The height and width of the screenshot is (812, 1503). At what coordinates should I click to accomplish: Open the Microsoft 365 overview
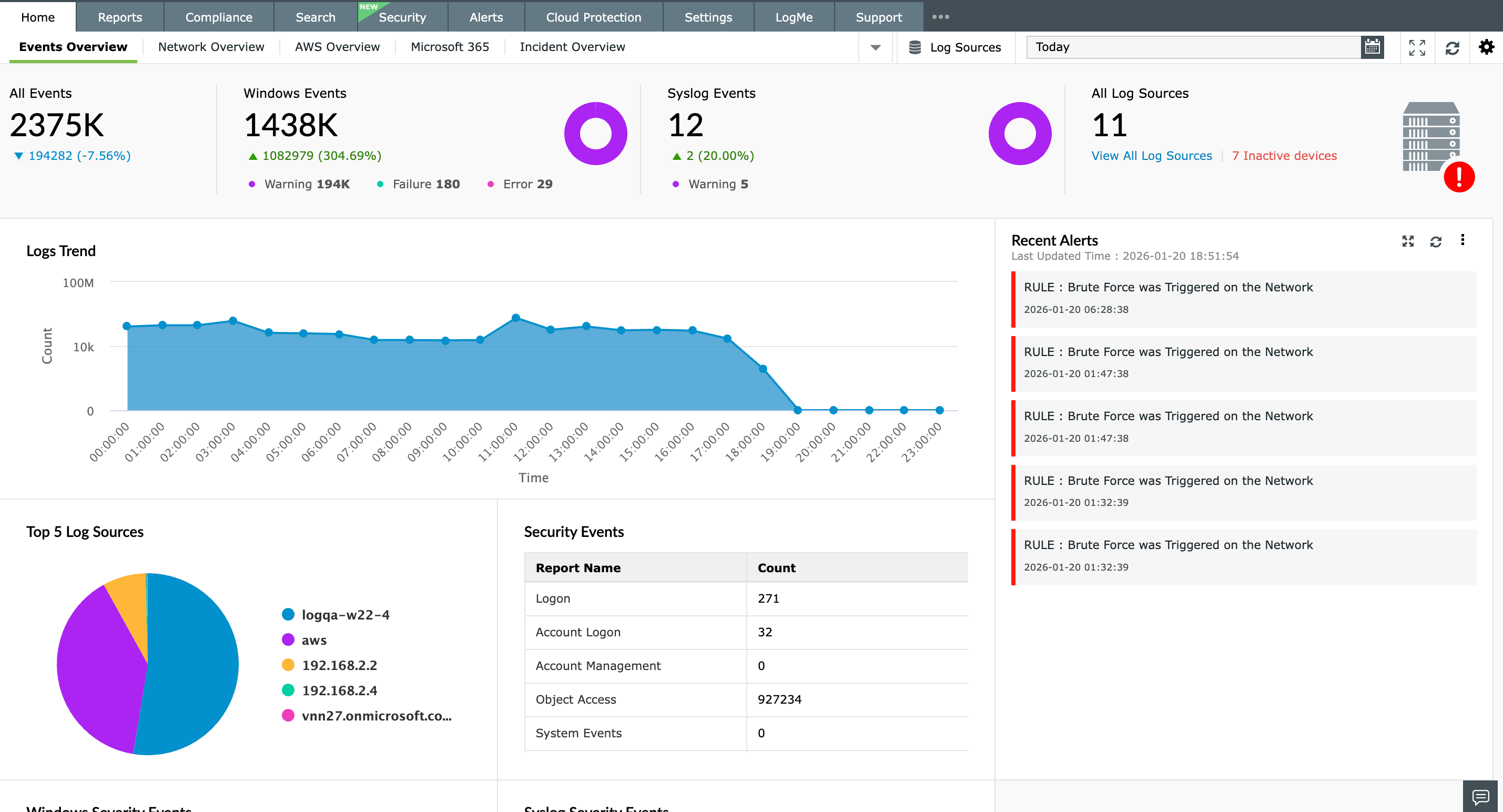point(450,47)
